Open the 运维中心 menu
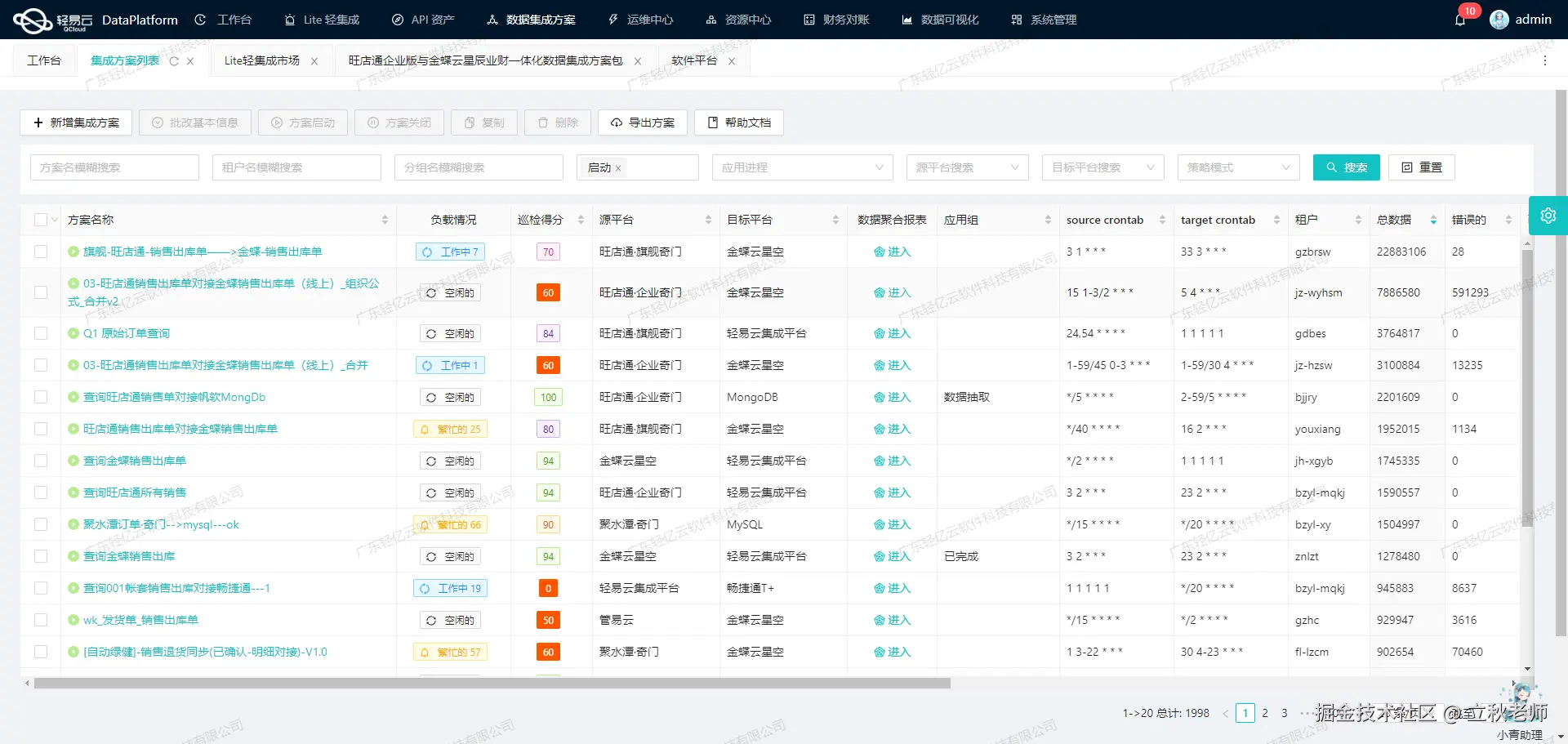The image size is (1568, 744). click(x=640, y=20)
